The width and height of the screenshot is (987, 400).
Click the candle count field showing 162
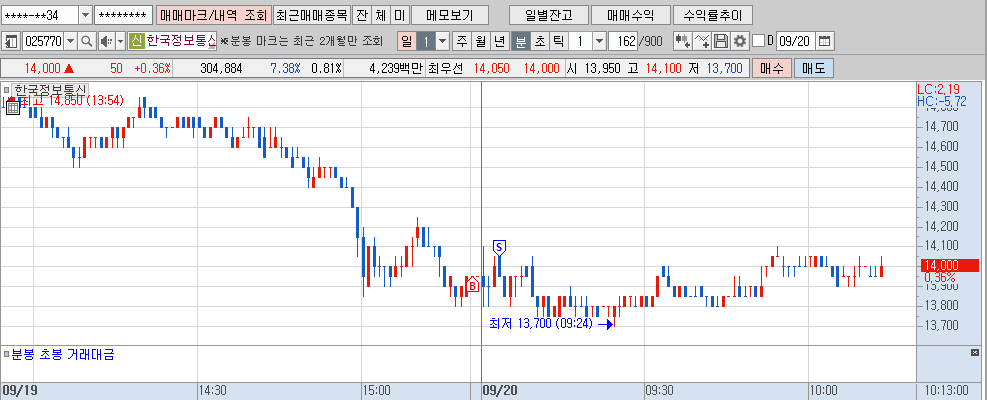tap(623, 42)
